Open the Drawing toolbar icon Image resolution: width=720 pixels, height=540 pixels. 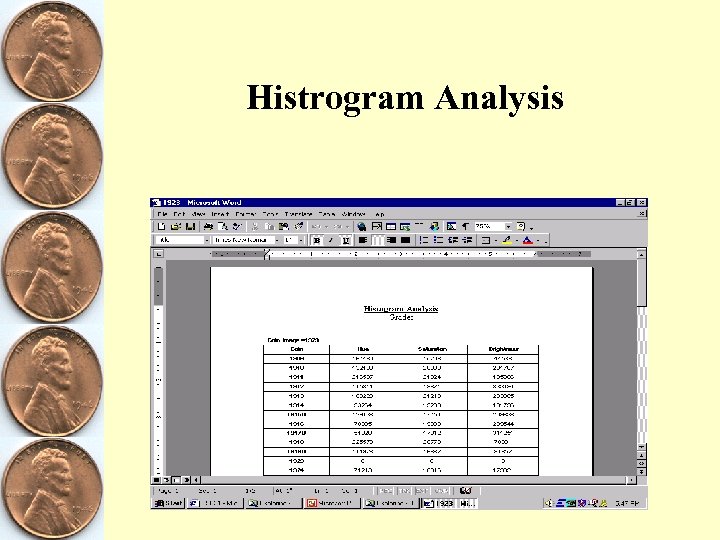click(x=434, y=226)
